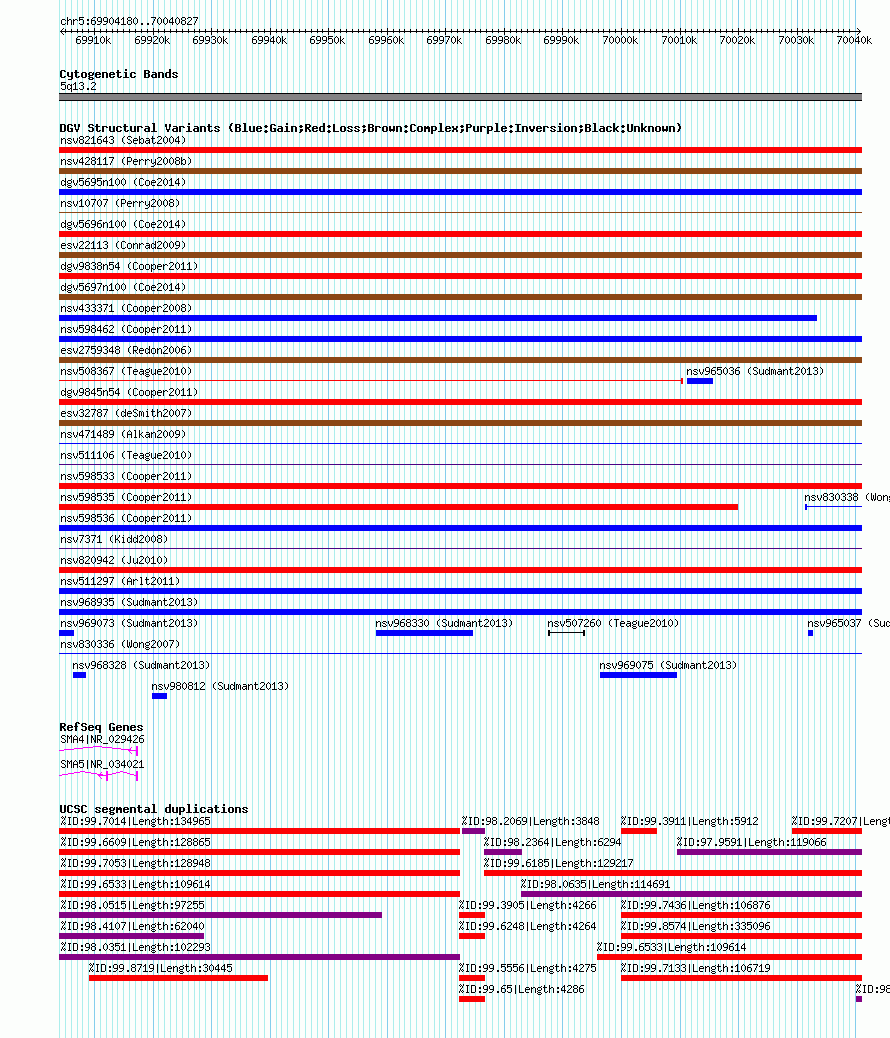This screenshot has height=1038, width=890.
Task: Click the RefSeq Genes track title
Action: pos(101,727)
